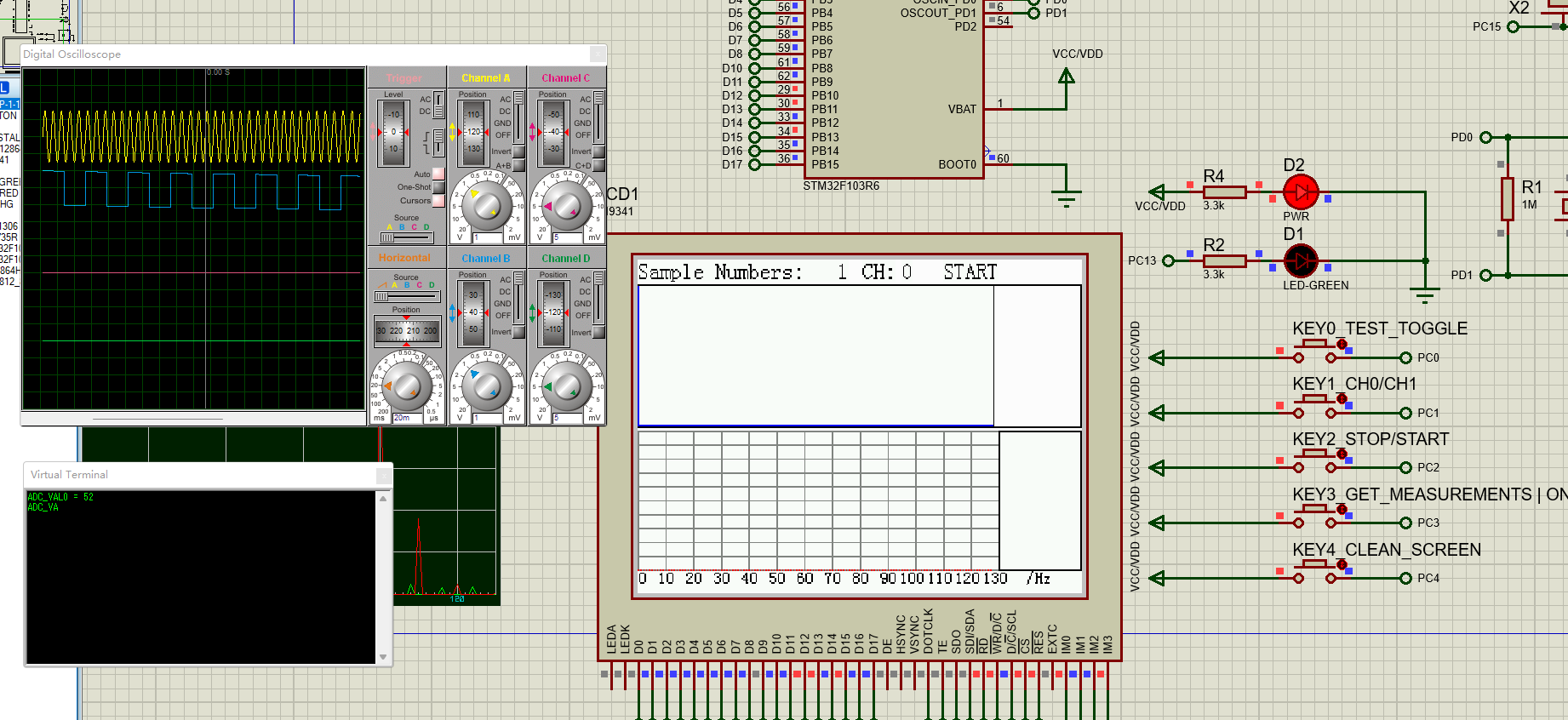Click the Channel B volts/div knob

tap(486, 386)
